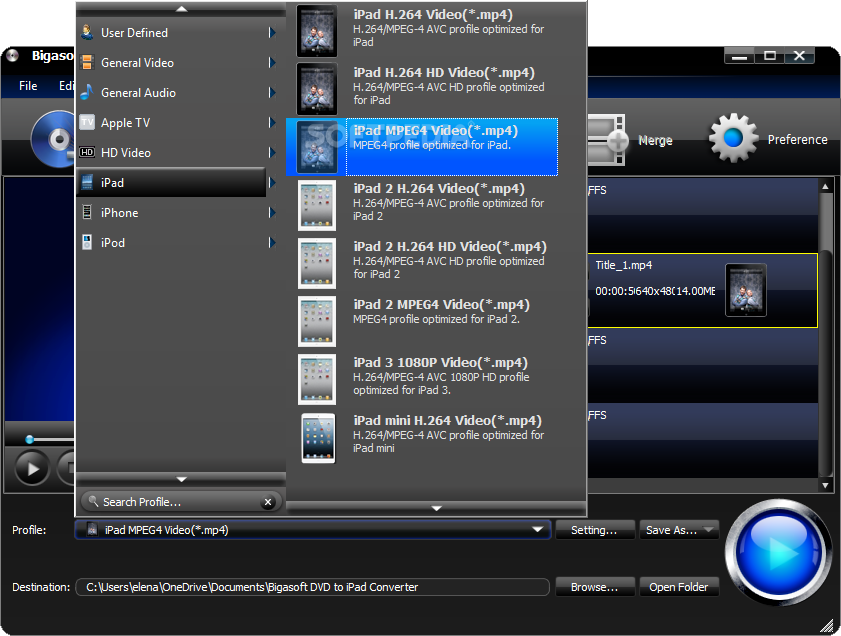The image size is (841, 636).
Task: Click the Destination path field
Action: [x=313, y=587]
